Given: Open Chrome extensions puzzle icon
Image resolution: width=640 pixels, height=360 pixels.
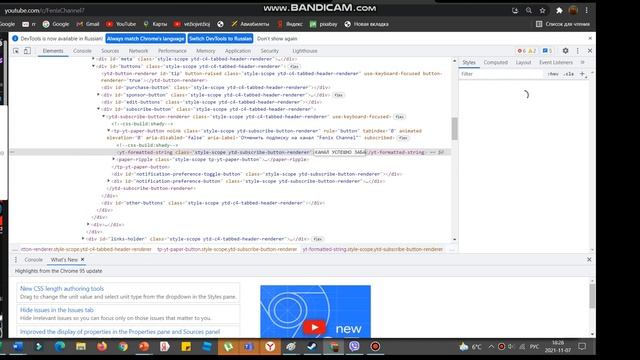Looking at the screenshot, I should [x=559, y=11].
